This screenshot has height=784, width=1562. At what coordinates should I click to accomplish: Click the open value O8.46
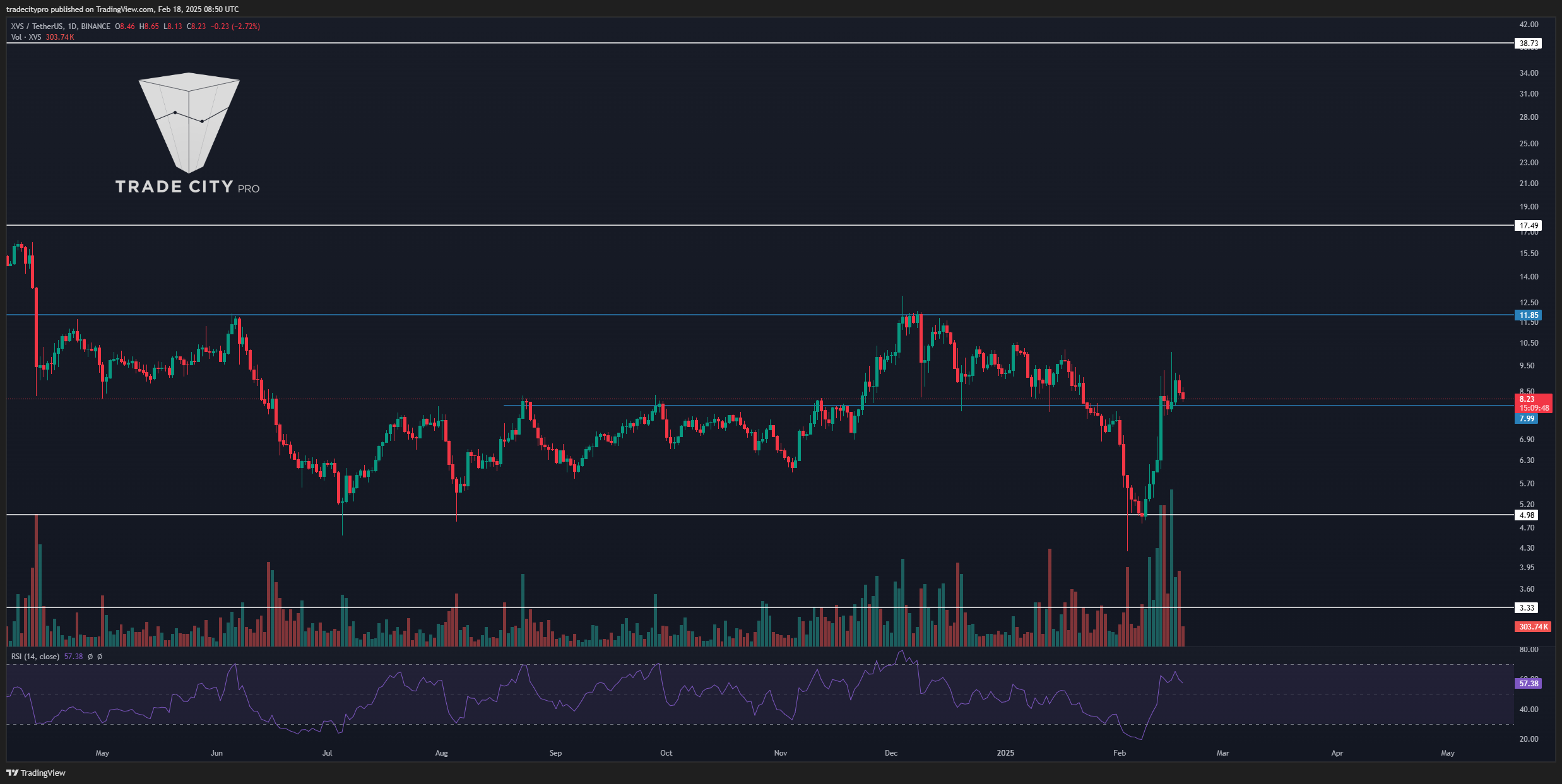[125, 26]
